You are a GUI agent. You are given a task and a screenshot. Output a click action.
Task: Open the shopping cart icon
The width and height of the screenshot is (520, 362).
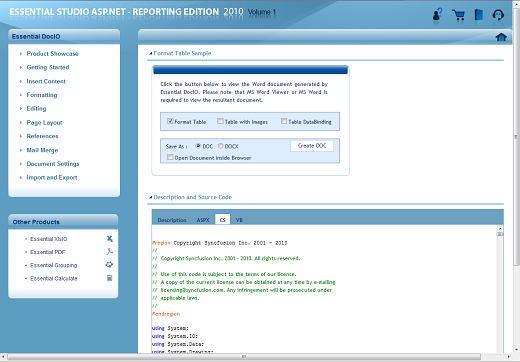point(459,15)
